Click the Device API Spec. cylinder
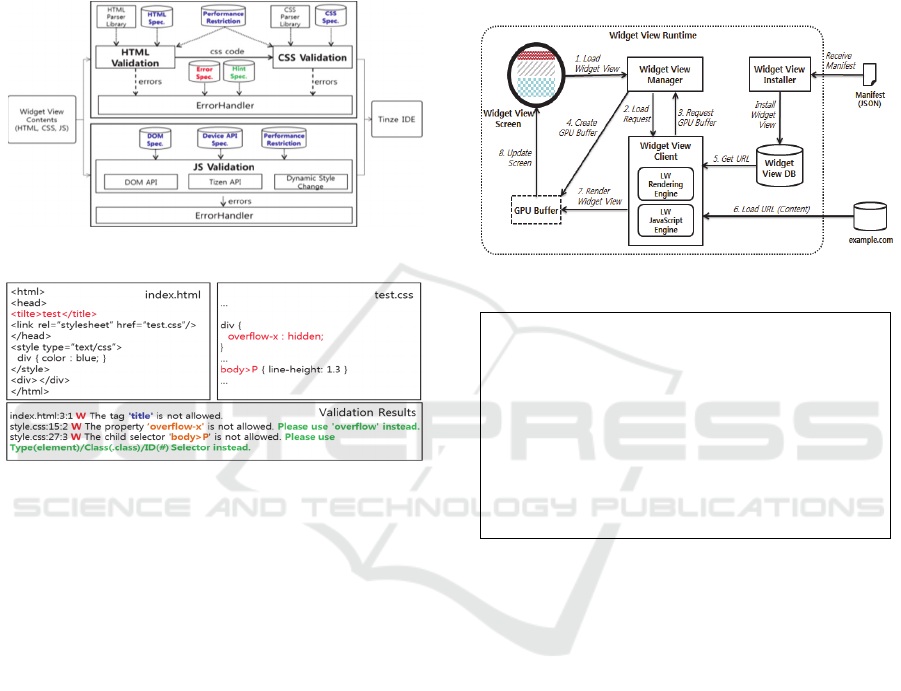 click(x=220, y=140)
